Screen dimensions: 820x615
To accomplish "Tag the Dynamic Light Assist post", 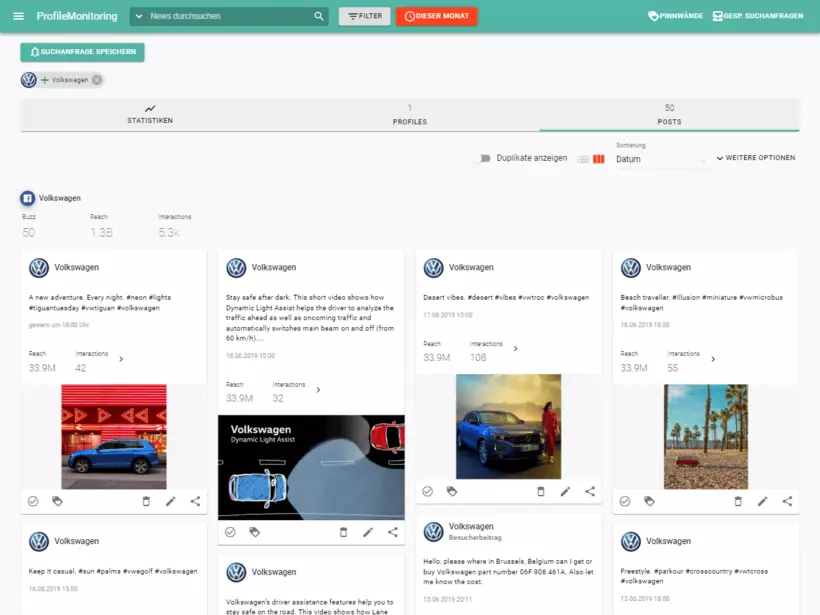I will (255, 532).
